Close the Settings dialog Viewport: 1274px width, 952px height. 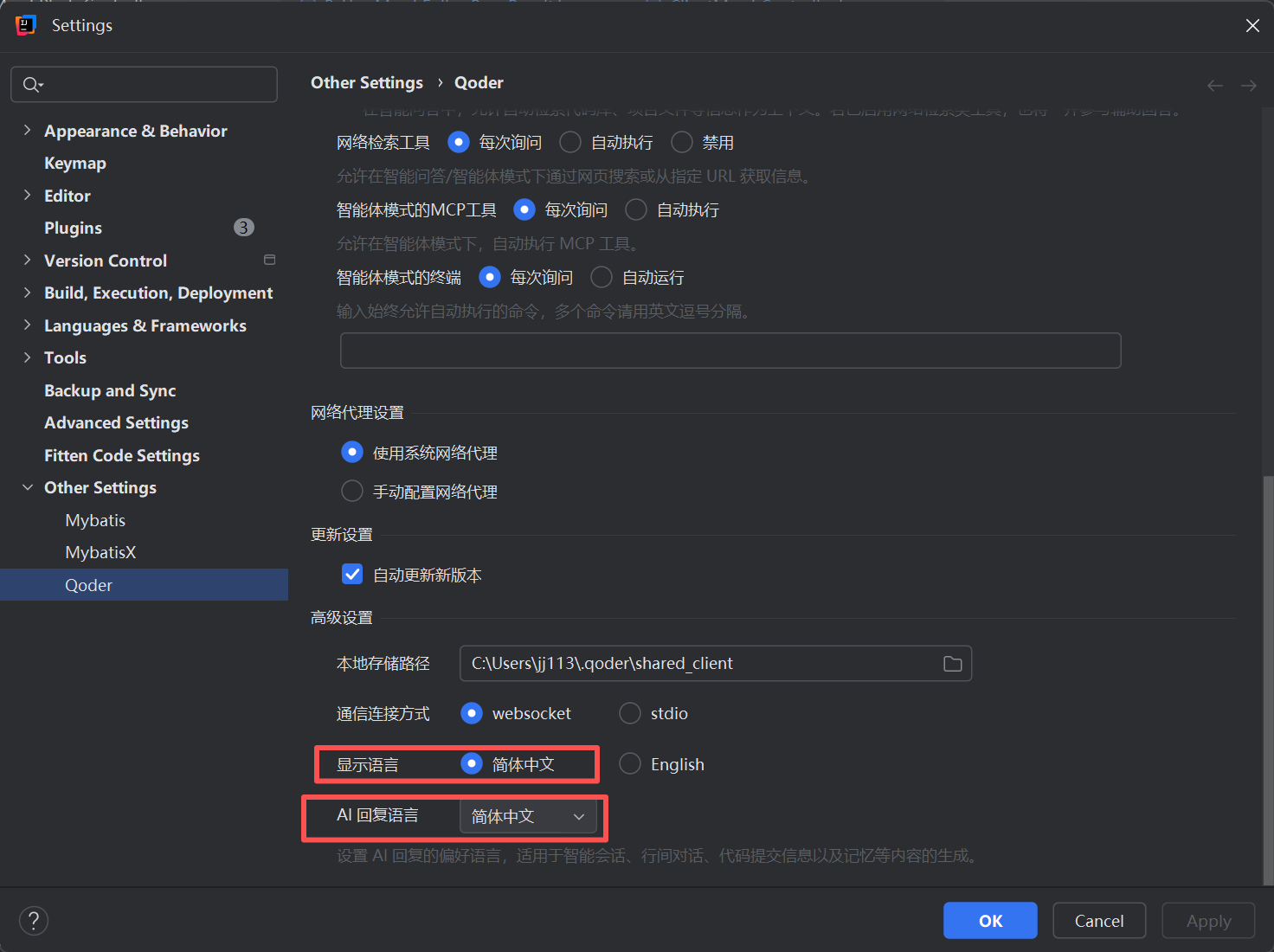pyautogui.click(x=1252, y=26)
